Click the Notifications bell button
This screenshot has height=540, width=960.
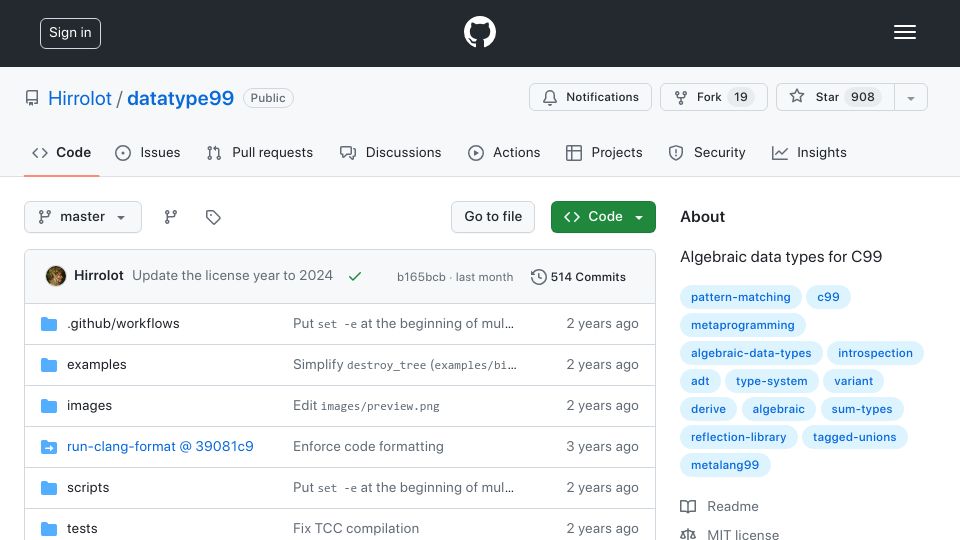coord(590,97)
